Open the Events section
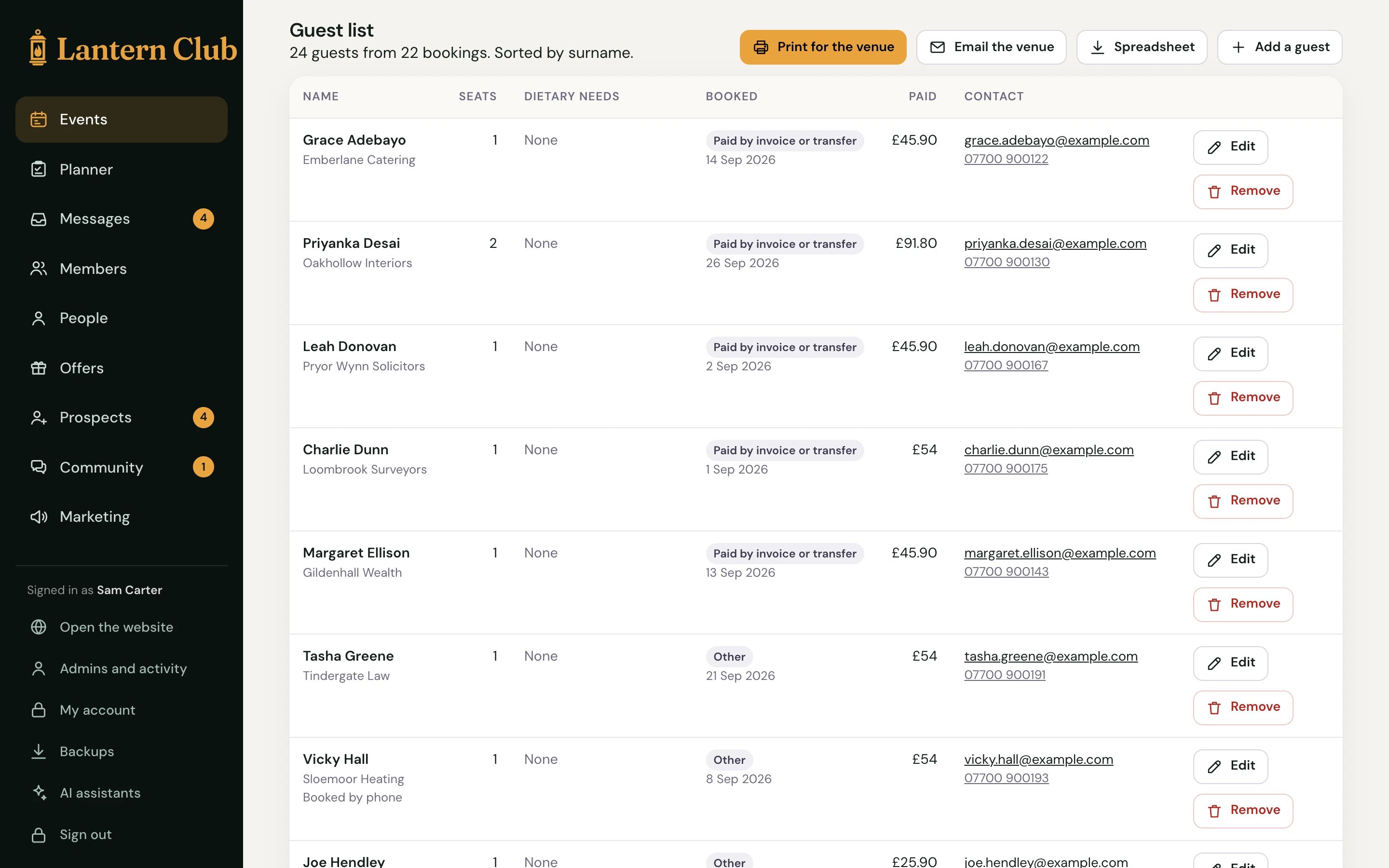This screenshot has width=1389, height=868. [x=121, y=120]
